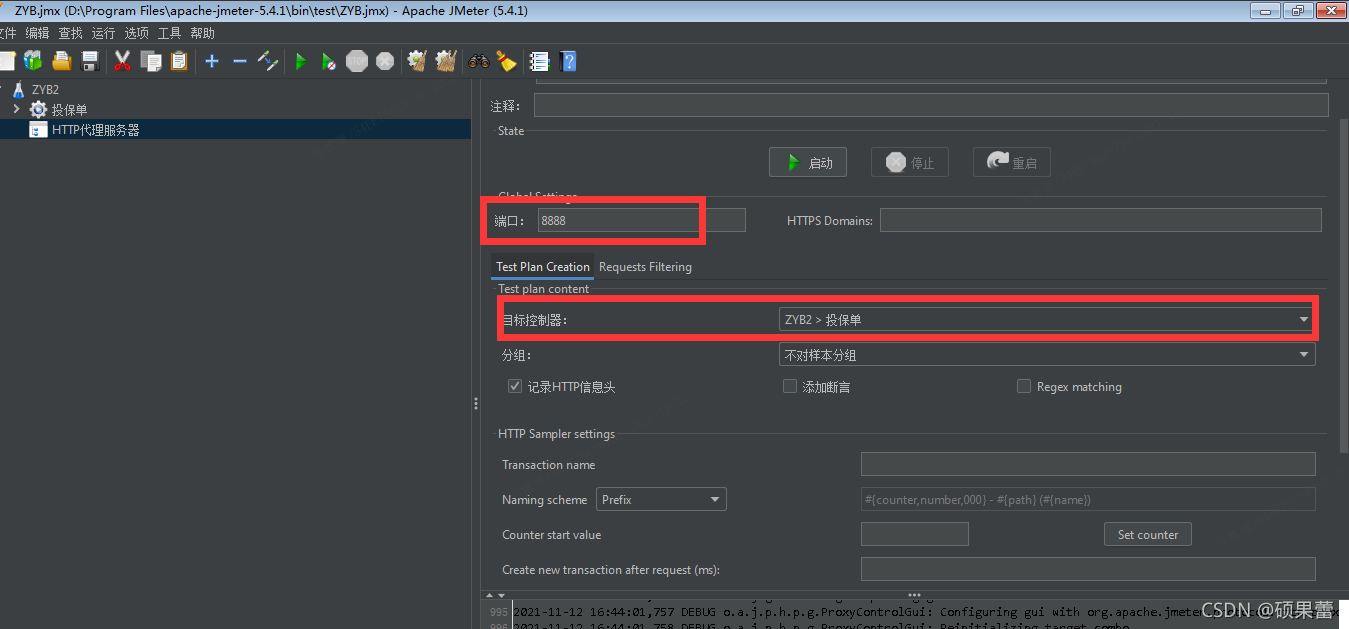Expand the 投保单 tree node arrow
The image size is (1349, 629).
(x=16, y=109)
